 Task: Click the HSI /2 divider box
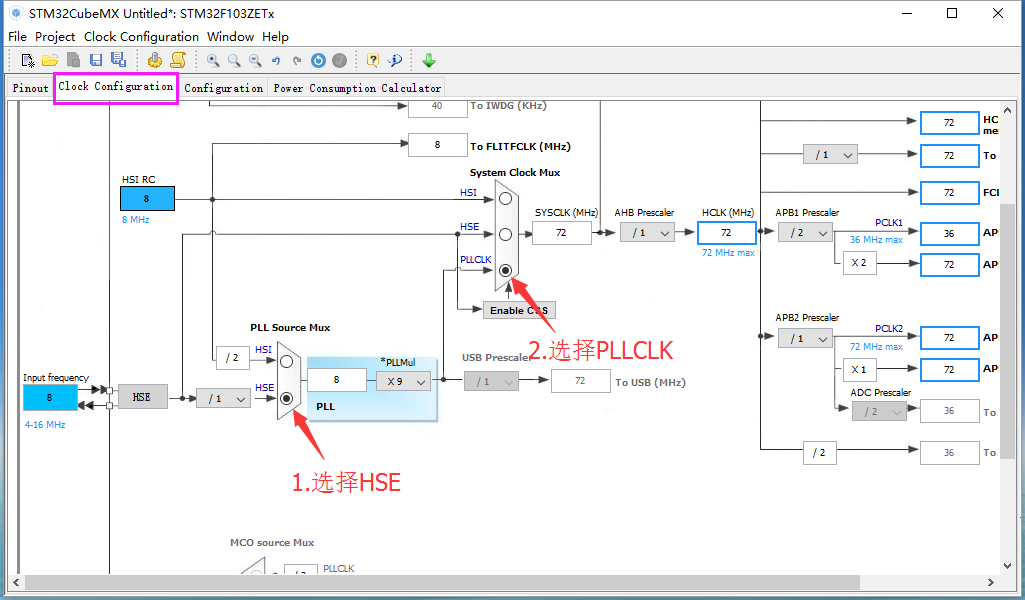[233, 358]
